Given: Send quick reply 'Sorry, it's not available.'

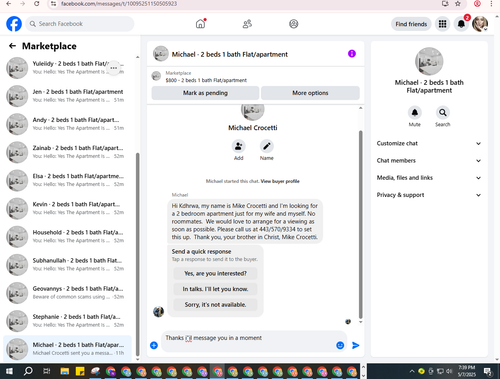Looking at the screenshot, I should [215, 305].
